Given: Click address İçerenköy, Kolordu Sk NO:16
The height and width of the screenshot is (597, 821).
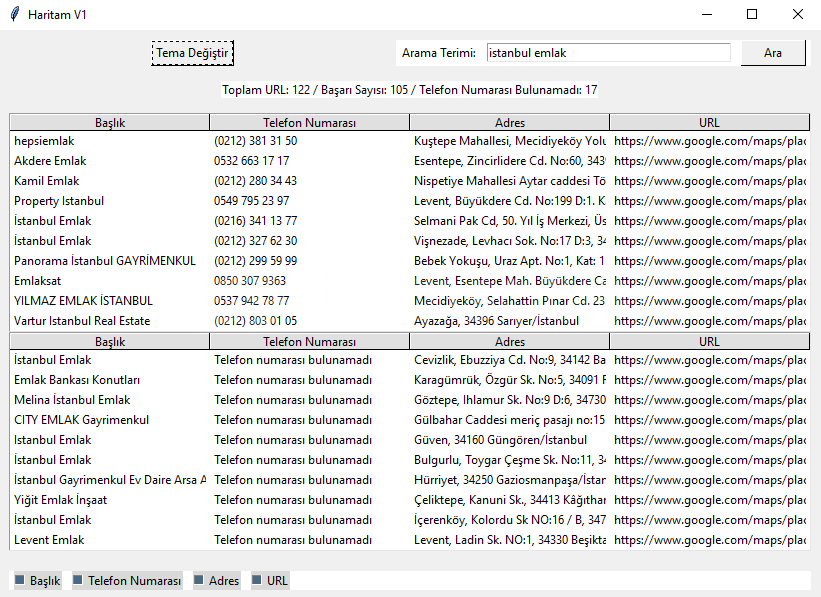Looking at the screenshot, I should point(510,519).
